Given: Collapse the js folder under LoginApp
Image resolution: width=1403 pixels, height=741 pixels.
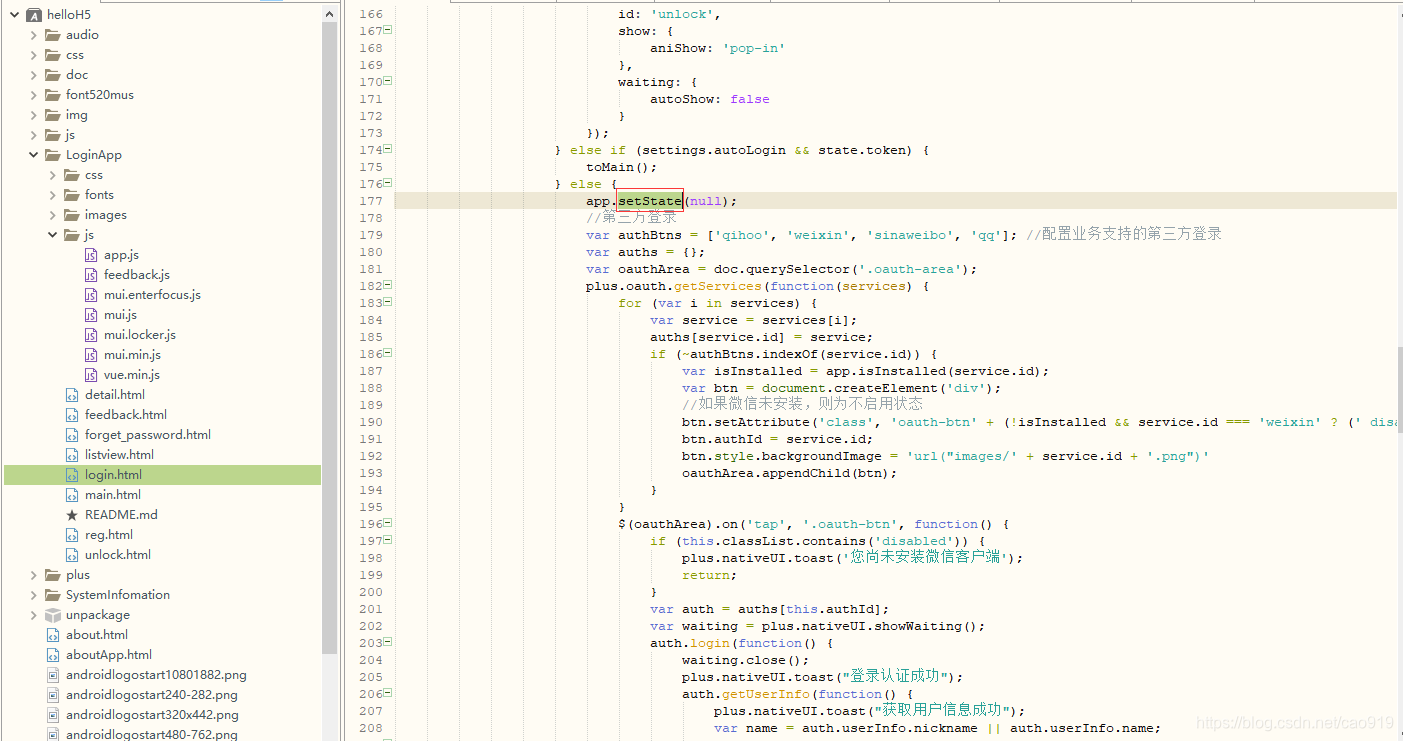Looking at the screenshot, I should coord(52,235).
